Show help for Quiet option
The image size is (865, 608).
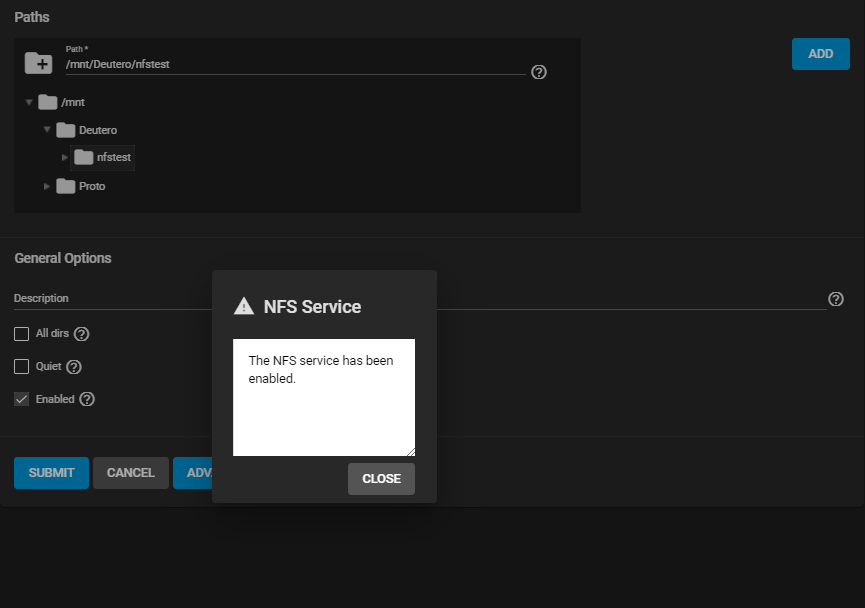pos(73,367)
